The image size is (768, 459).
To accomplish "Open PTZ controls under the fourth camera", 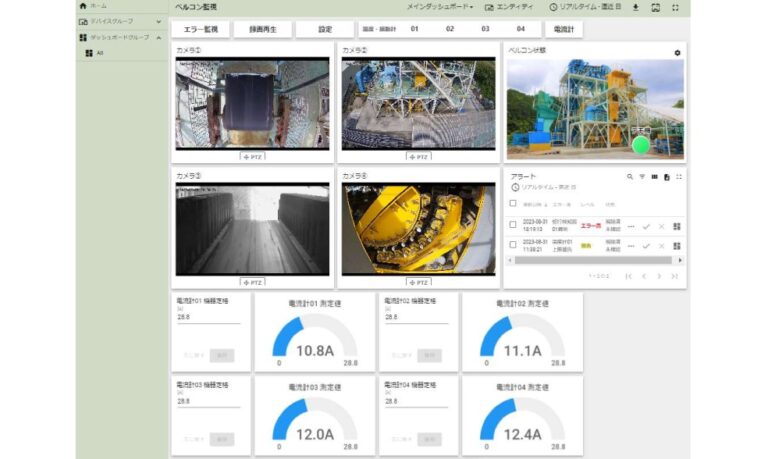I will (x=419, y=283).
